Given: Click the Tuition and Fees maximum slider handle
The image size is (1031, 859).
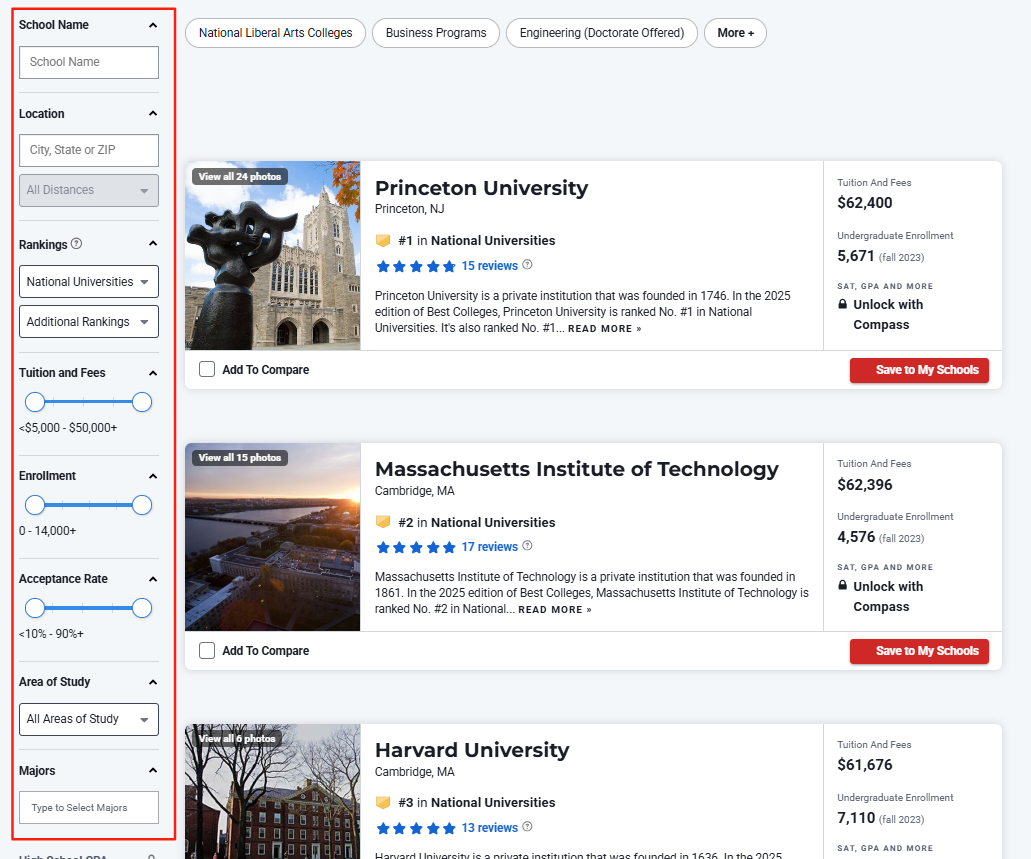Looking at the screenshot, I should pyautogui.click(x=142, y=402).
